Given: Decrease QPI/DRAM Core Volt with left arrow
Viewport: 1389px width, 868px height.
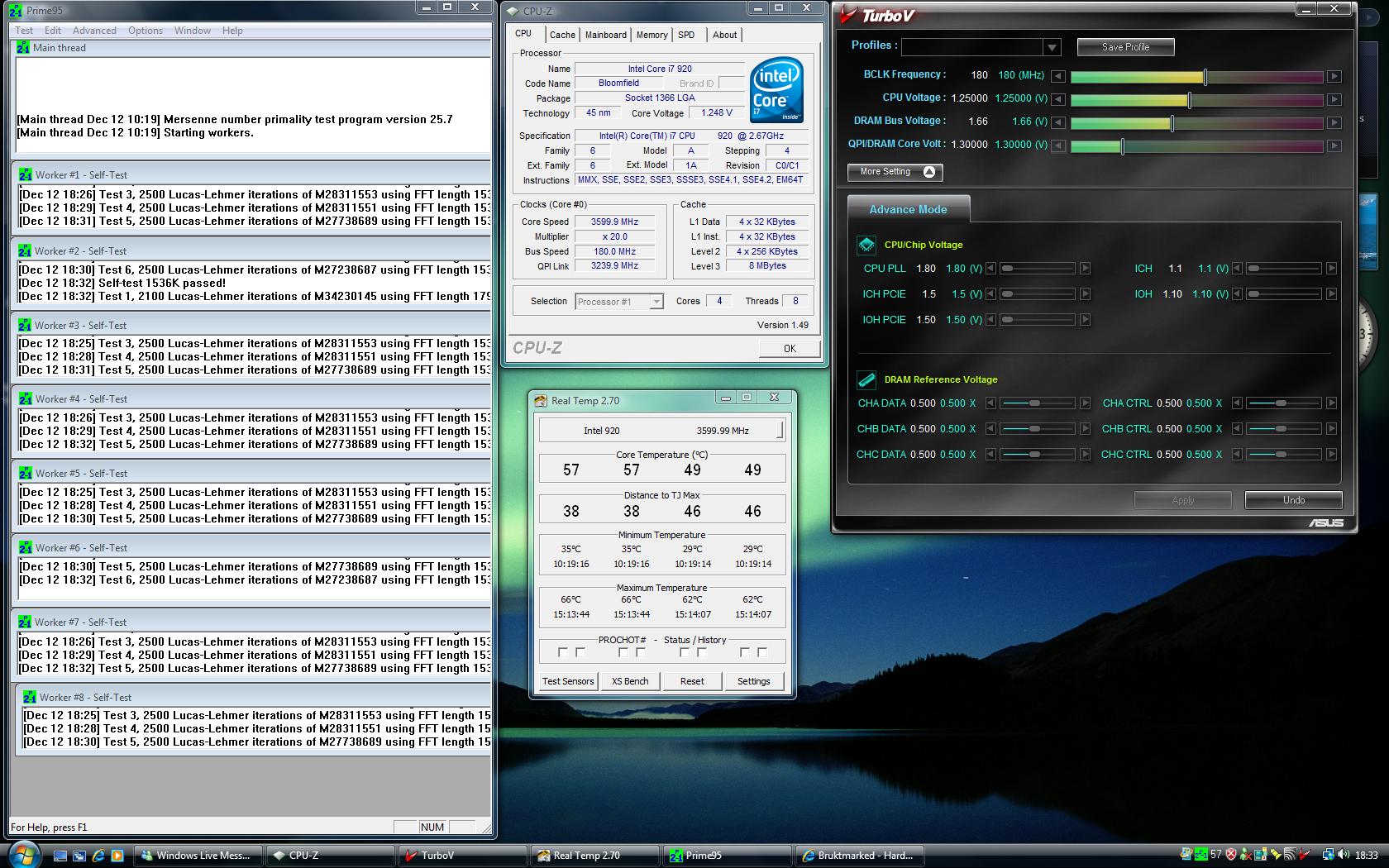Looking at the screenshot, I should [x=1058, y=145].
